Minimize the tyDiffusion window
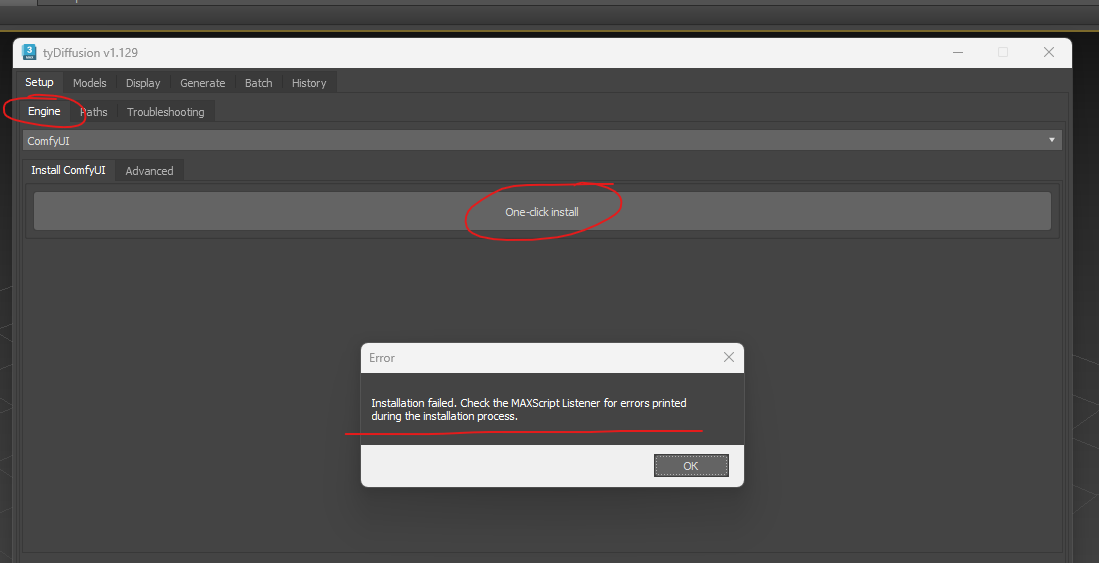Image resolution: width=1099 pixels, height=563 pixels. pos(958,53)
